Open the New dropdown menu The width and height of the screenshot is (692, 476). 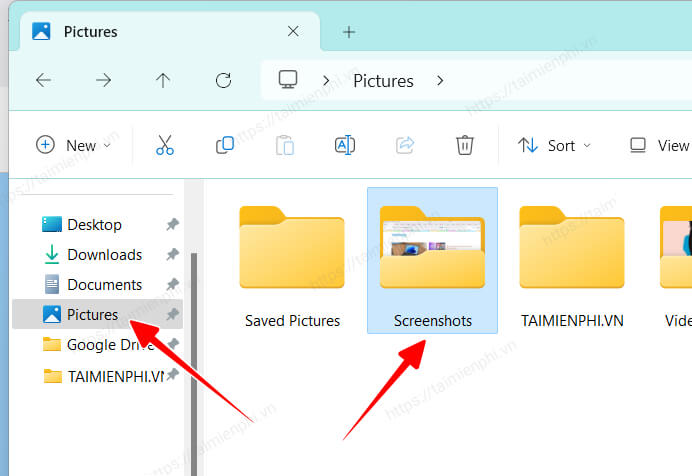73,145
